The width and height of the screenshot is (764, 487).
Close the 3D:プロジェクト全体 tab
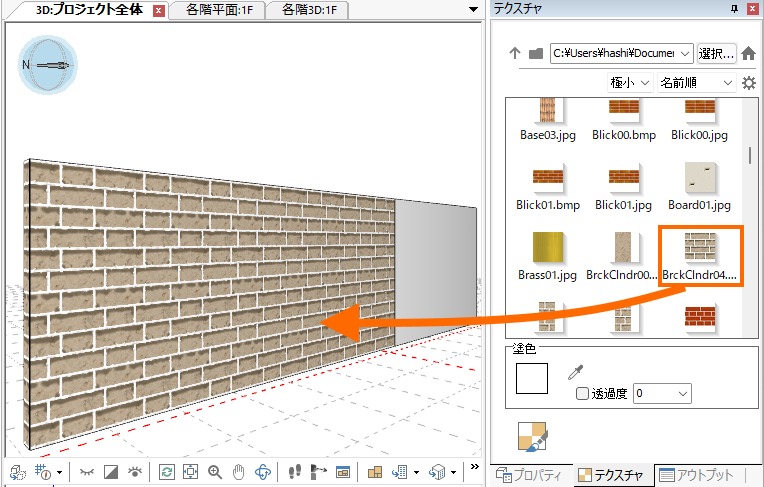tap(159, 11)
